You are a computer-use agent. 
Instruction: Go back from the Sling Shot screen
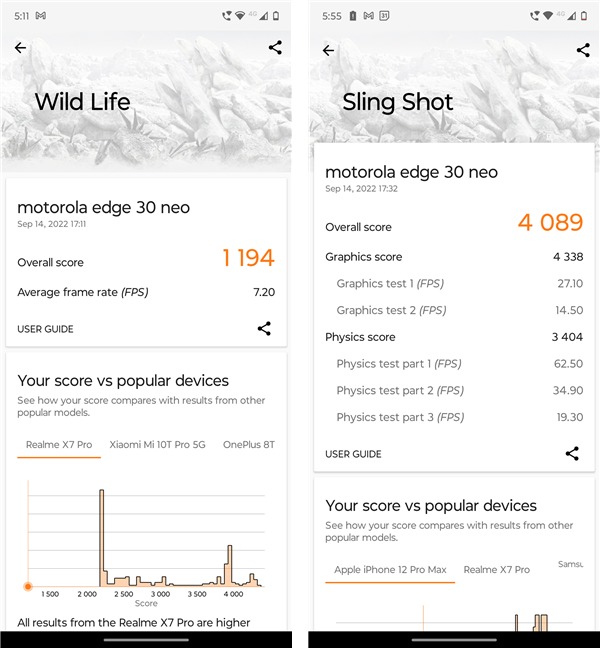(x=329, y=50)
